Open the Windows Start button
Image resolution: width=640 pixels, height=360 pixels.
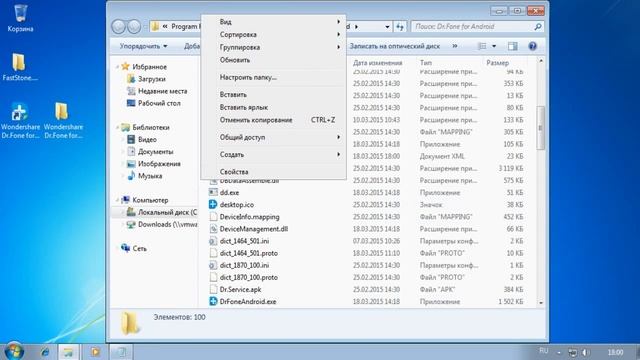pyautogui.click(x=13, y=351)
